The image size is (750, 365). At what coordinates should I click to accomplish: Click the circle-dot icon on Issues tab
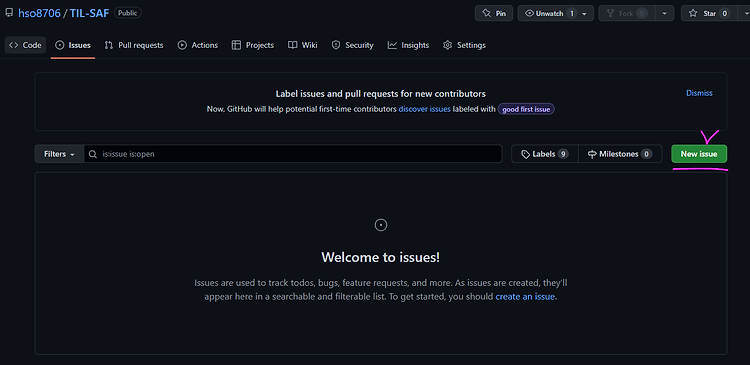[x=60, y=45]
